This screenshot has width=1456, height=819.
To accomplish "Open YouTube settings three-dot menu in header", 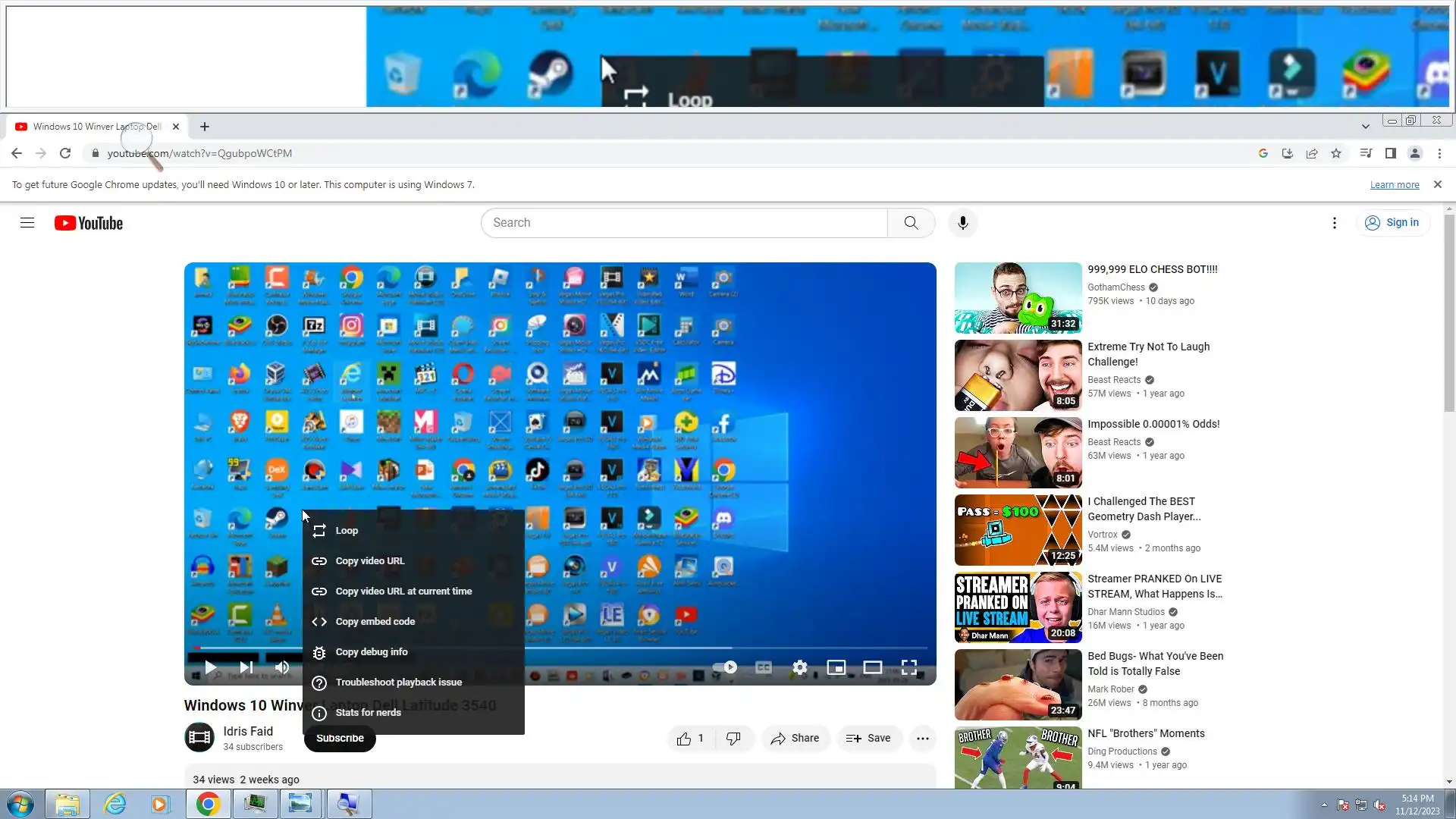I will coord(1334,223).
